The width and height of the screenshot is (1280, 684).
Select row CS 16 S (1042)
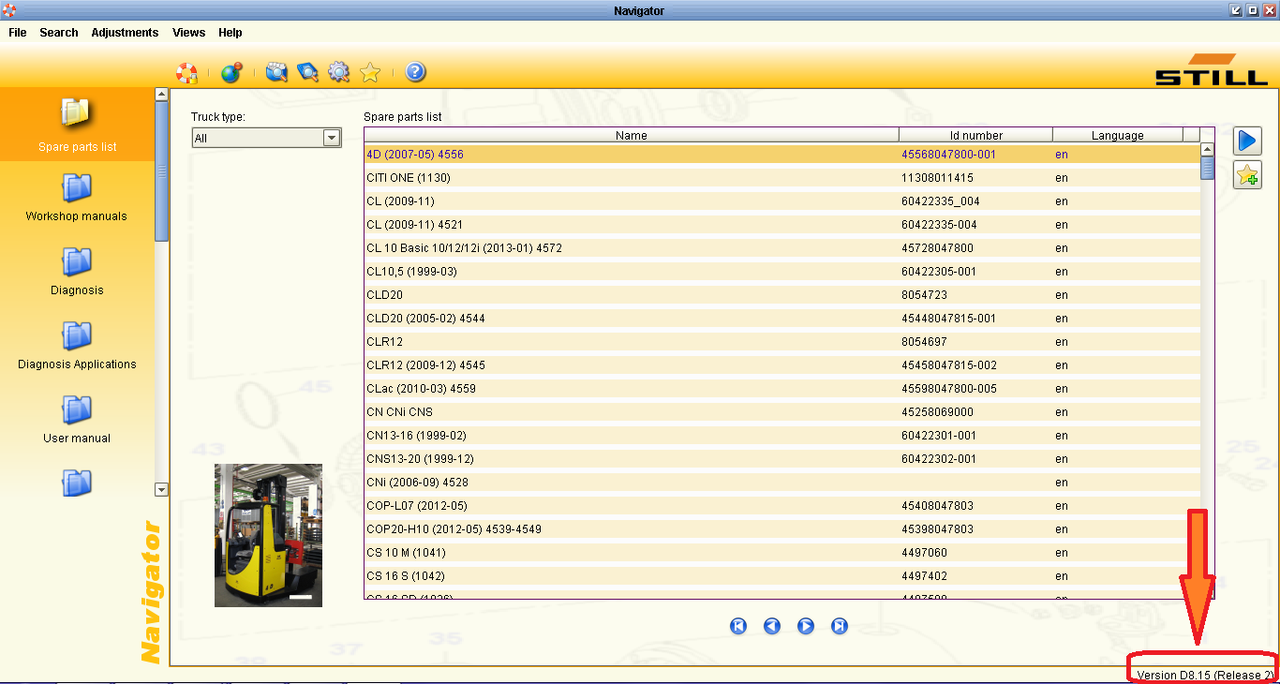tap(782, 576)
